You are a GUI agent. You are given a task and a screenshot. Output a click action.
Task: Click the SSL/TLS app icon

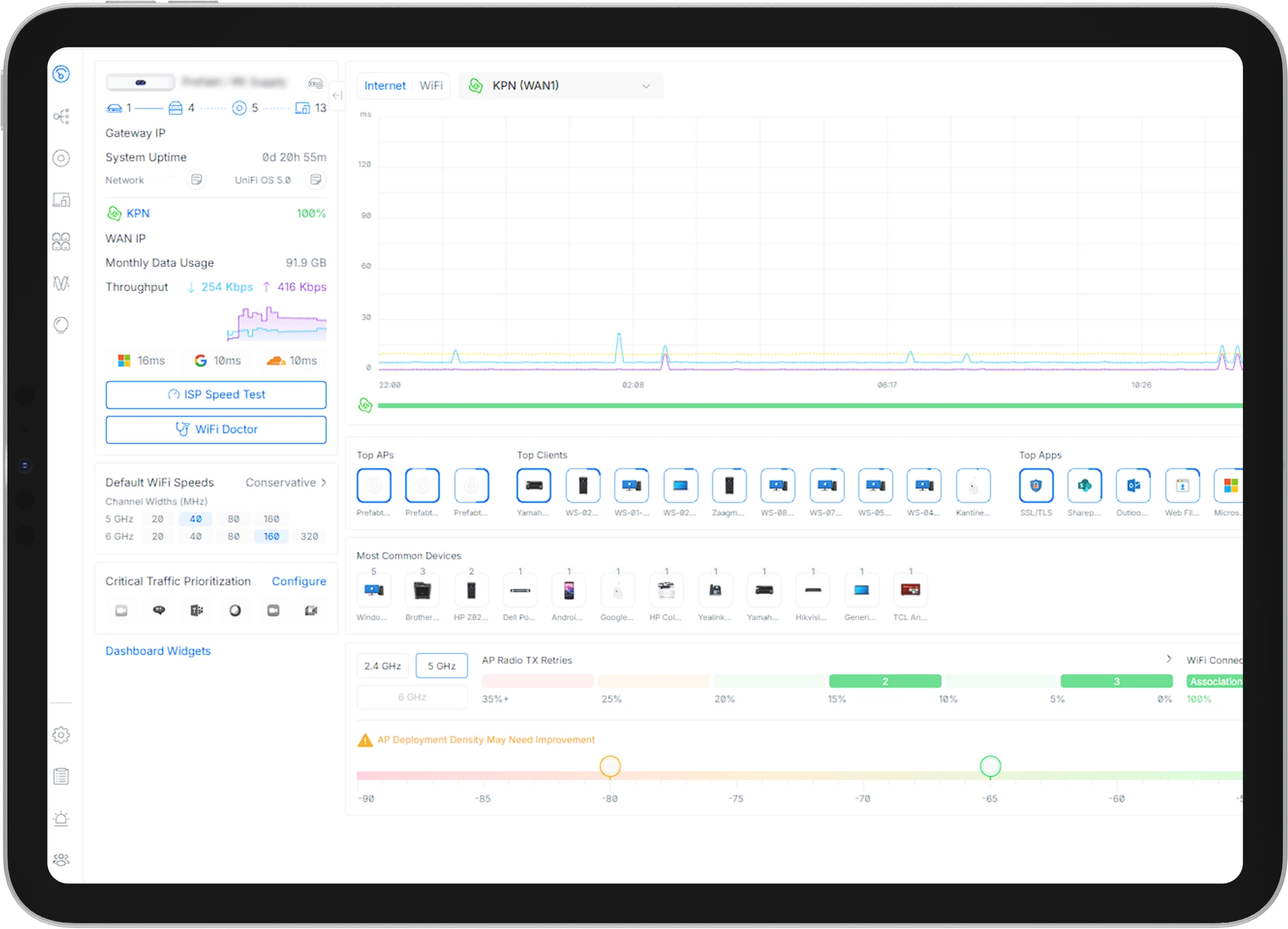[x=1036, y=486]
